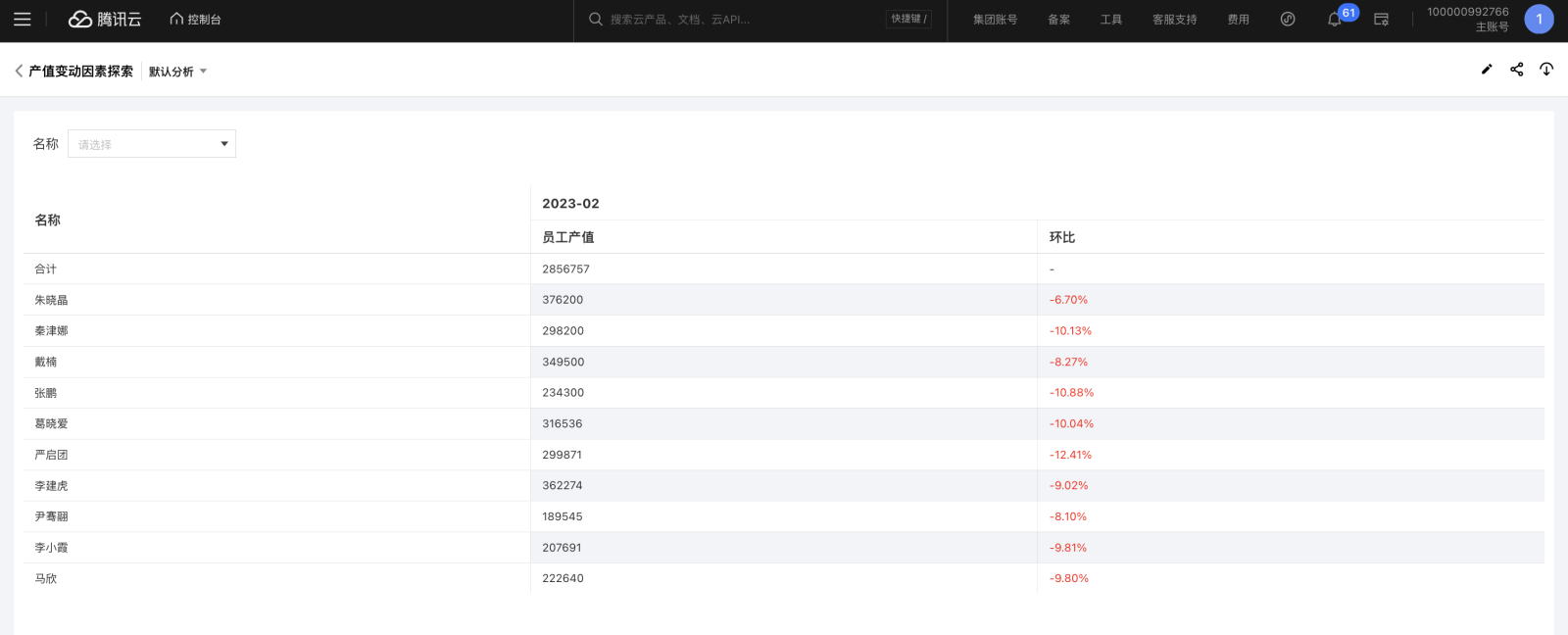Viewport: 1568px width, 635px height.
Task: Click the -10.13% change cell
Action: pos(1071,331)
